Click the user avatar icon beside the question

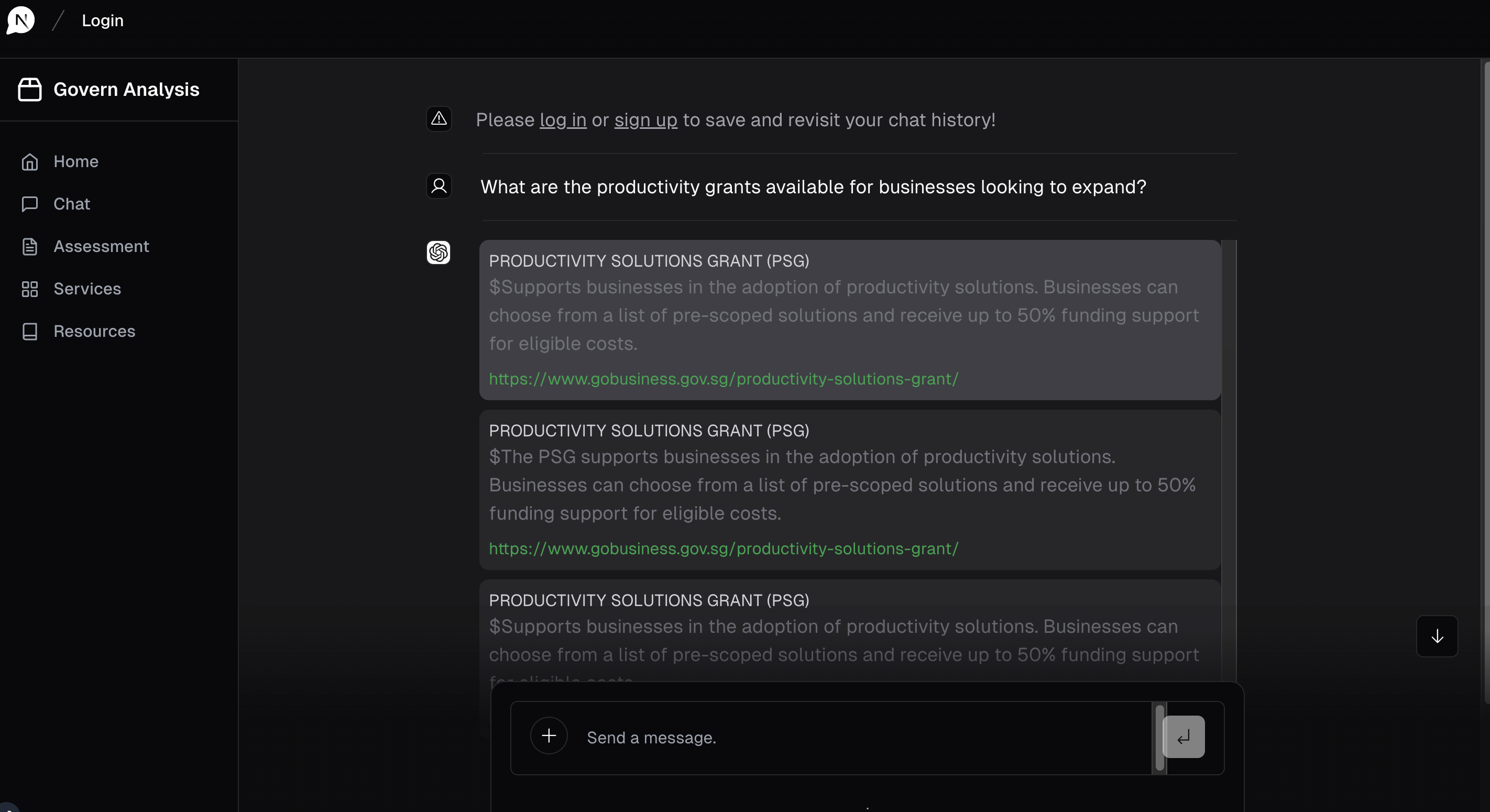[439, 186]
